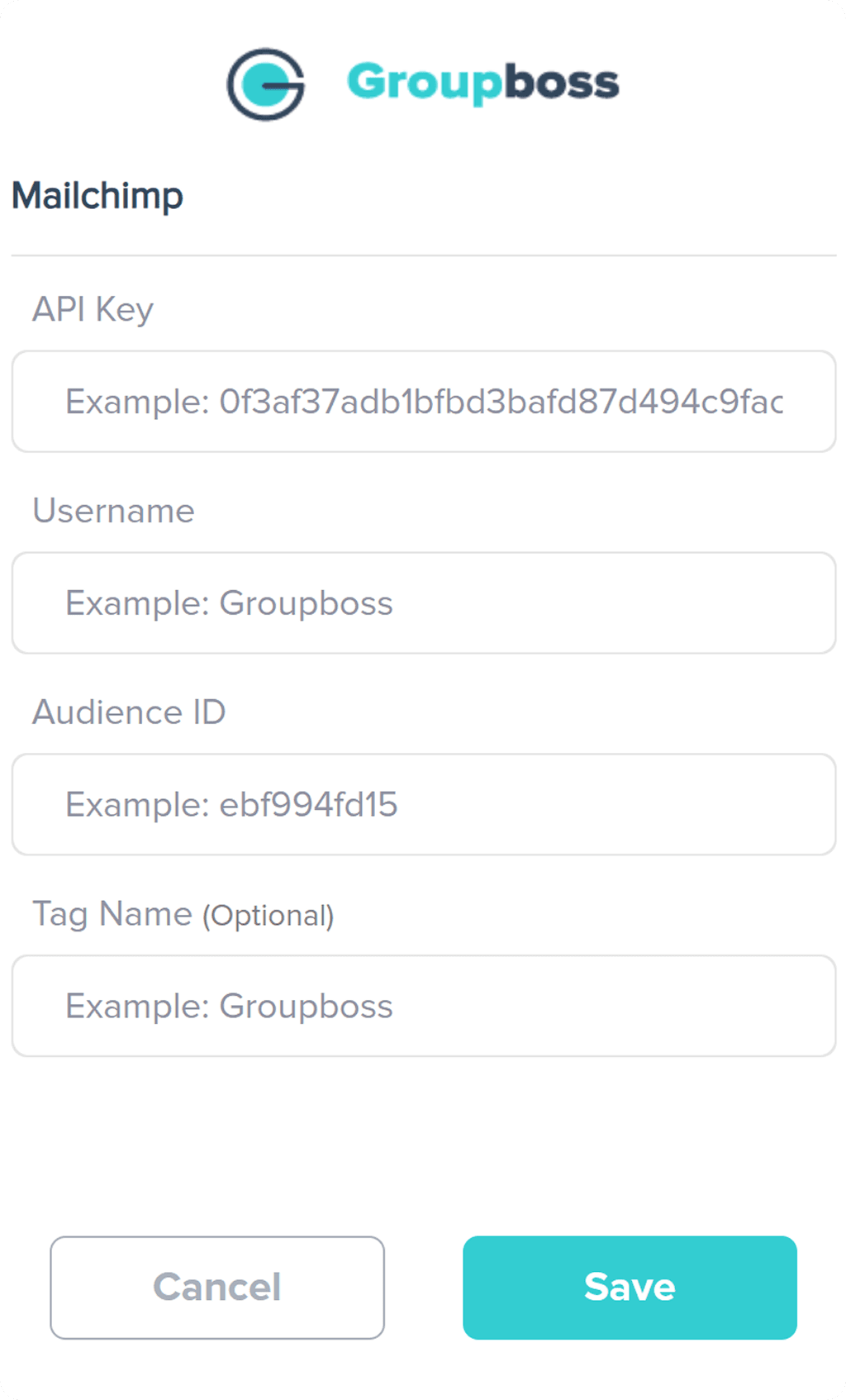Click the Tag Name field label
Screen dimensions: 846x1400
pos(112,914)
